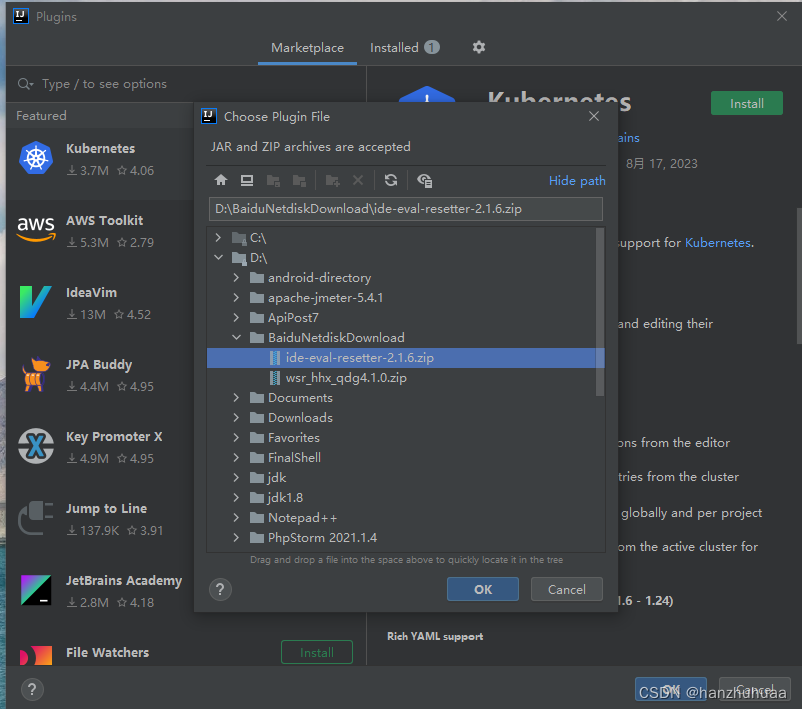This screenshot has width=802, height=709.
Task: Install the Kubernetes plugin
Action: pos(747,103)
